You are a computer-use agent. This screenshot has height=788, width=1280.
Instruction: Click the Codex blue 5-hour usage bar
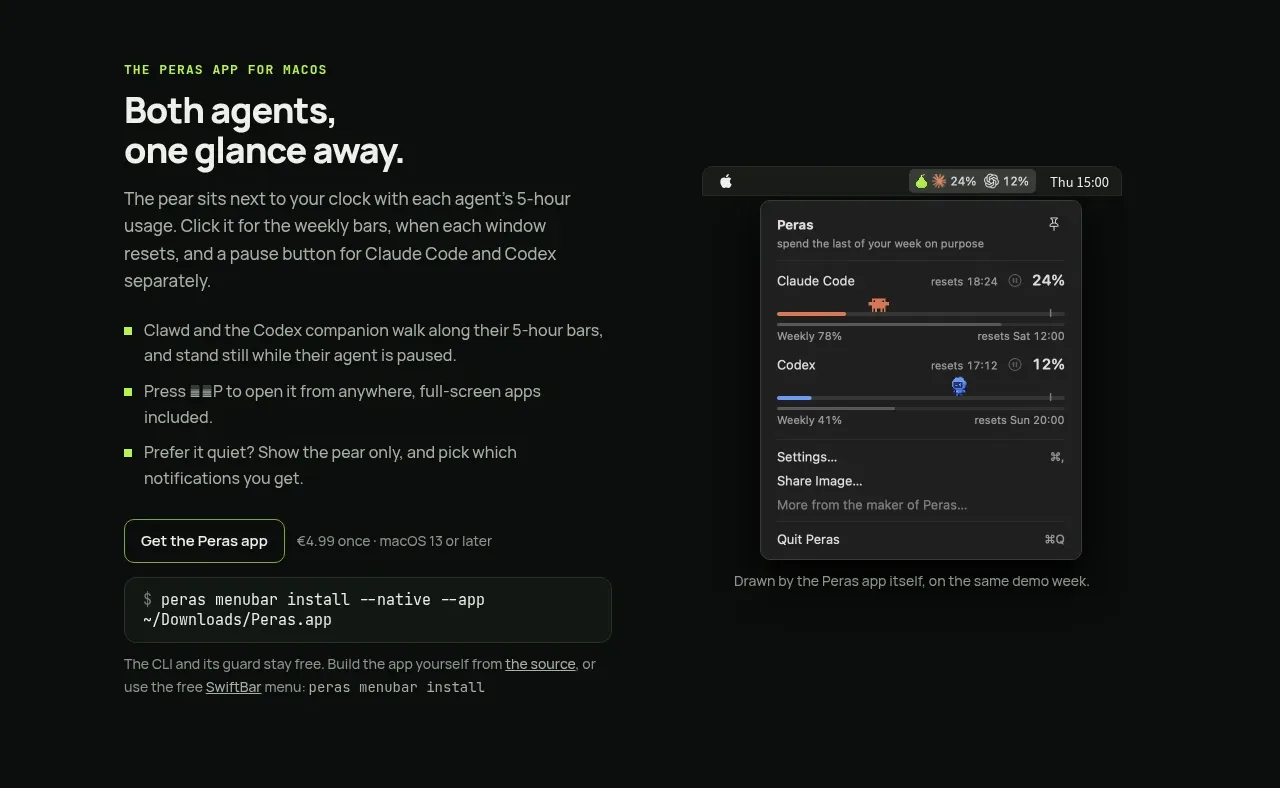point(794,398)
